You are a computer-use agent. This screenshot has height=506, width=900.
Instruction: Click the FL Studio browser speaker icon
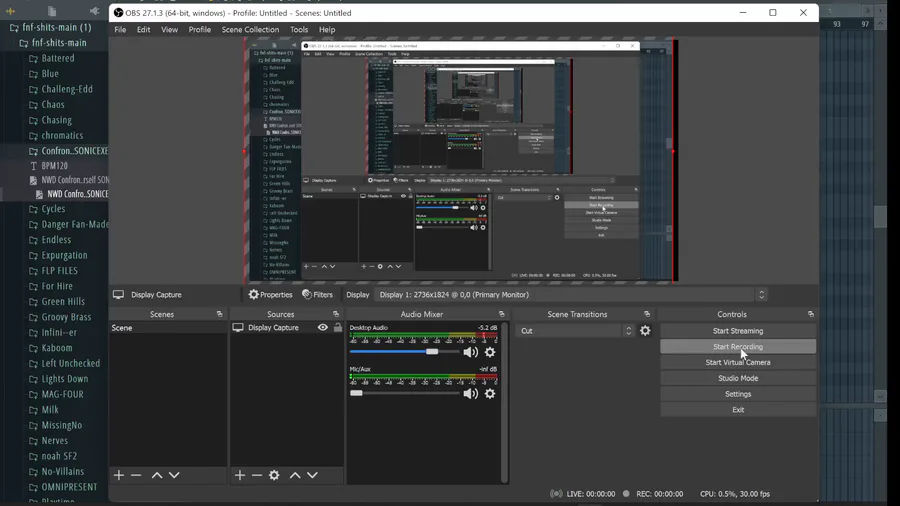click(95, 10)
